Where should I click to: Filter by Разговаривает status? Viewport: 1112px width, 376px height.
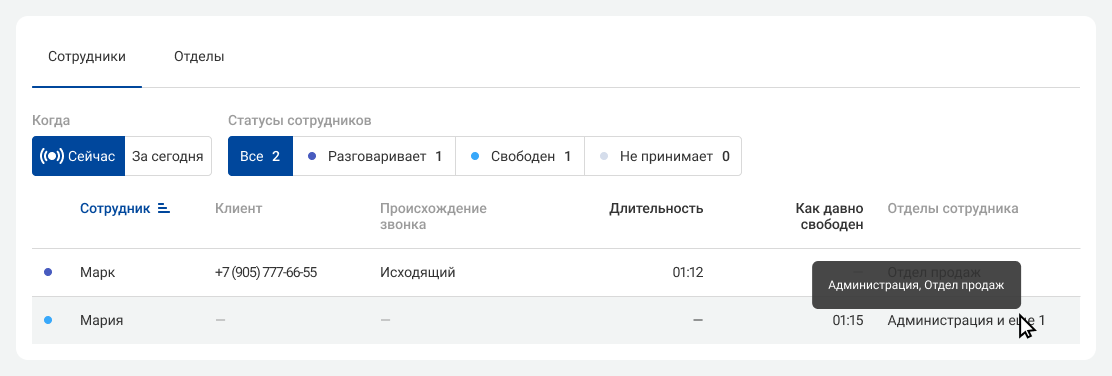[374, 156]
